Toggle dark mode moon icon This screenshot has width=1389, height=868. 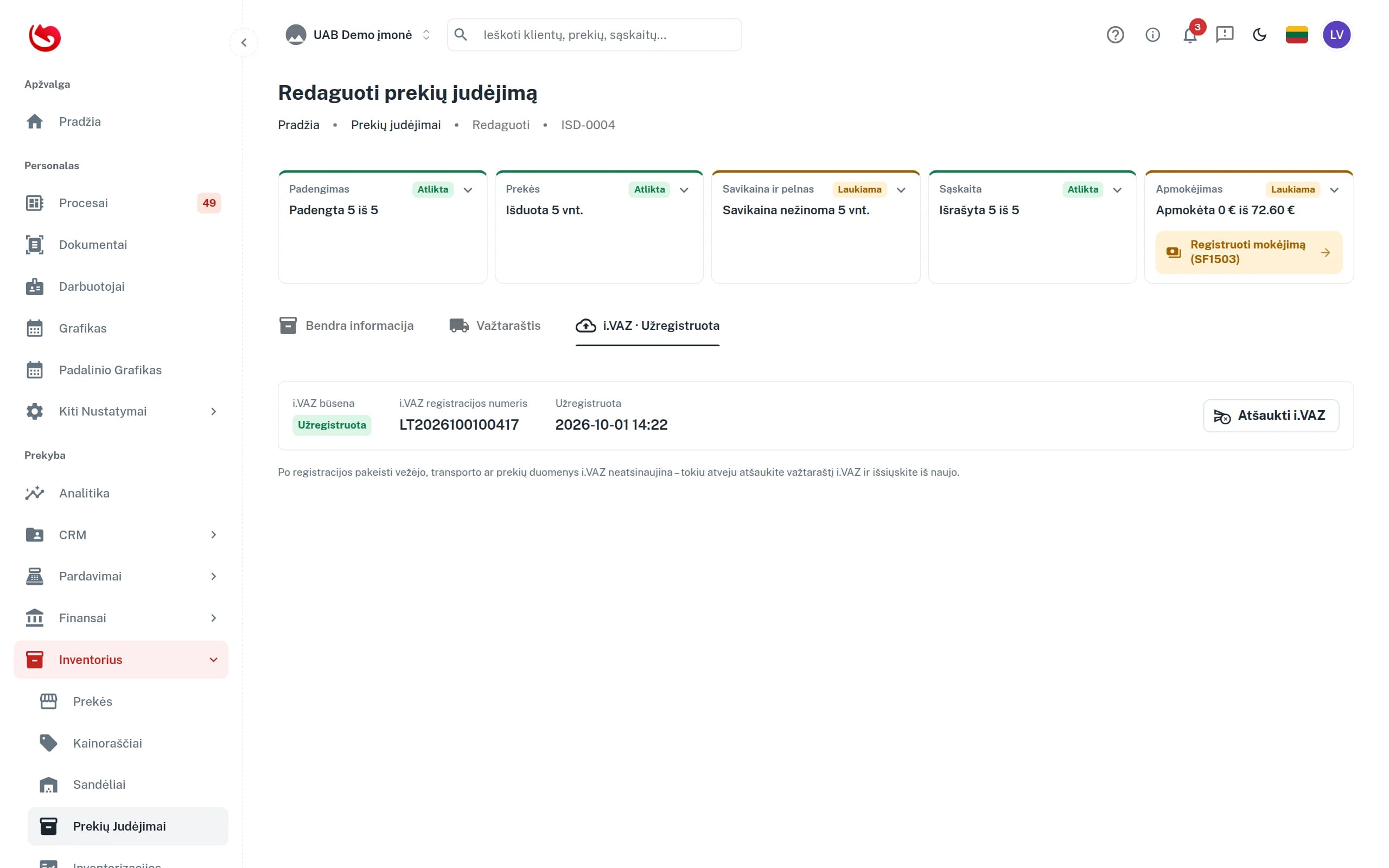[1259, 35]
